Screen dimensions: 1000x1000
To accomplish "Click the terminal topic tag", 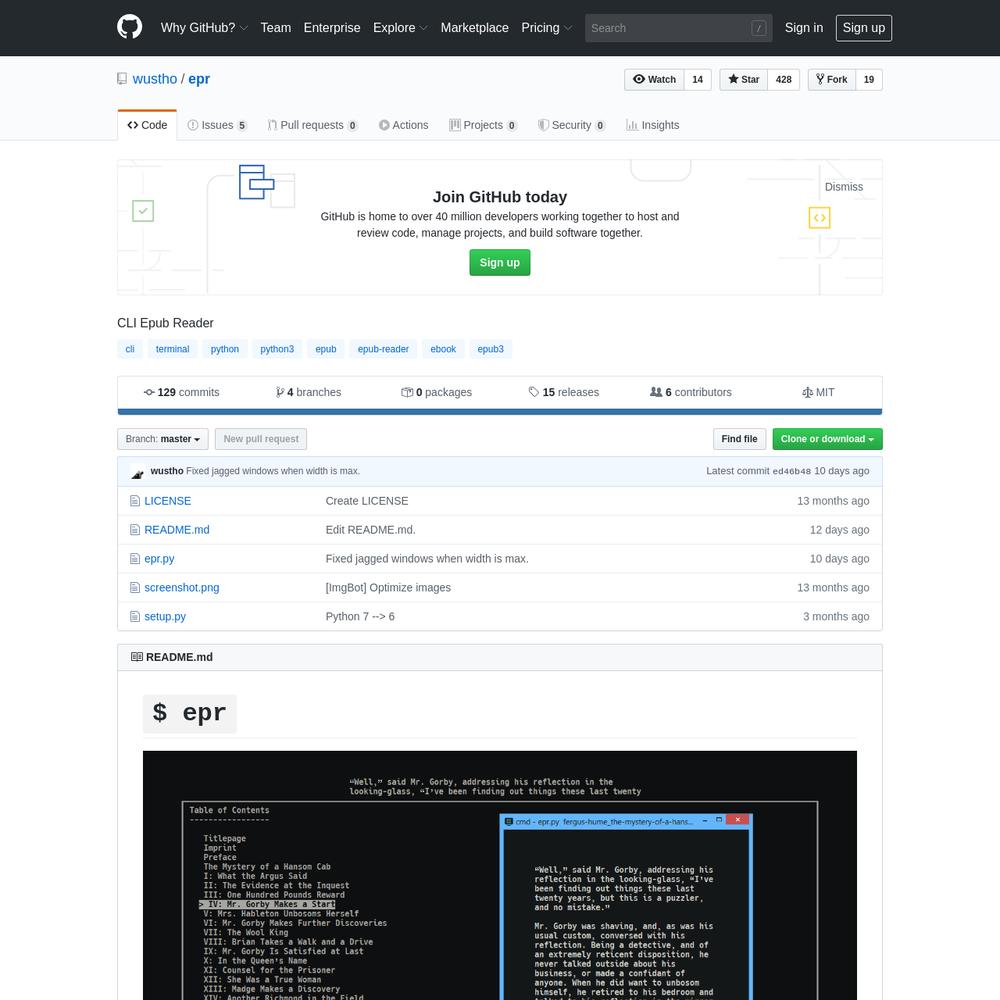I will click(x=172, y=349).
